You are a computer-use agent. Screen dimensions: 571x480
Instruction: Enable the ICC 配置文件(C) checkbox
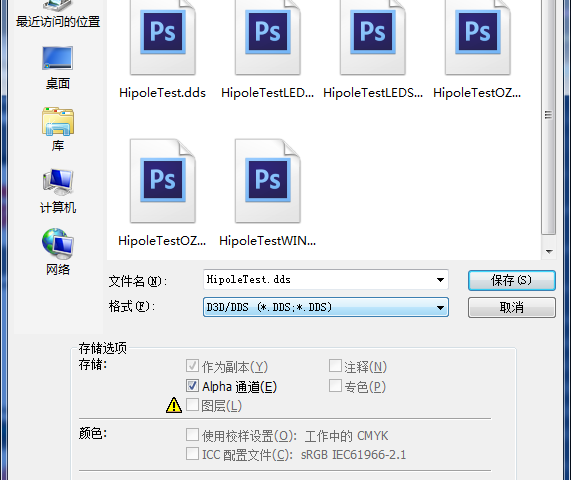[192, 454]
